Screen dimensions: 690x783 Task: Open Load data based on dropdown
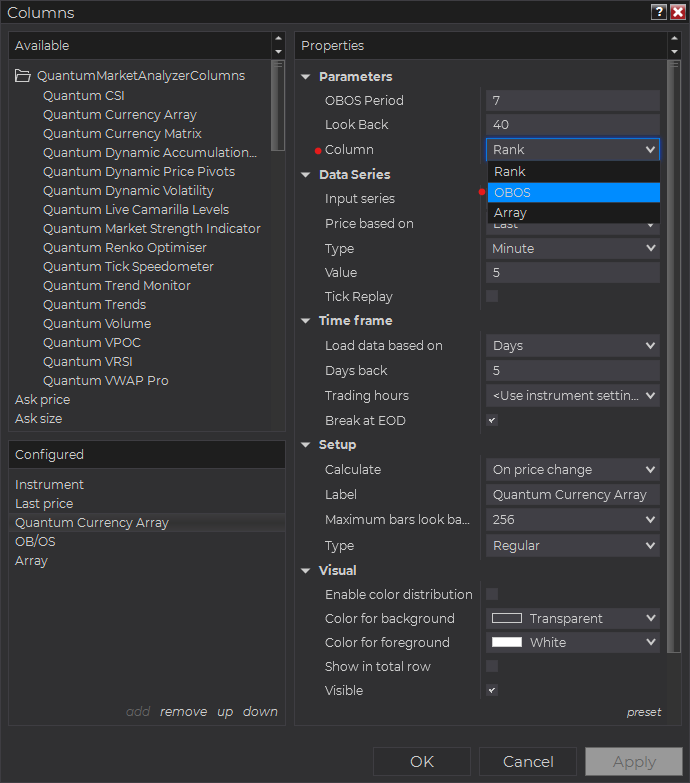(573, 346)
